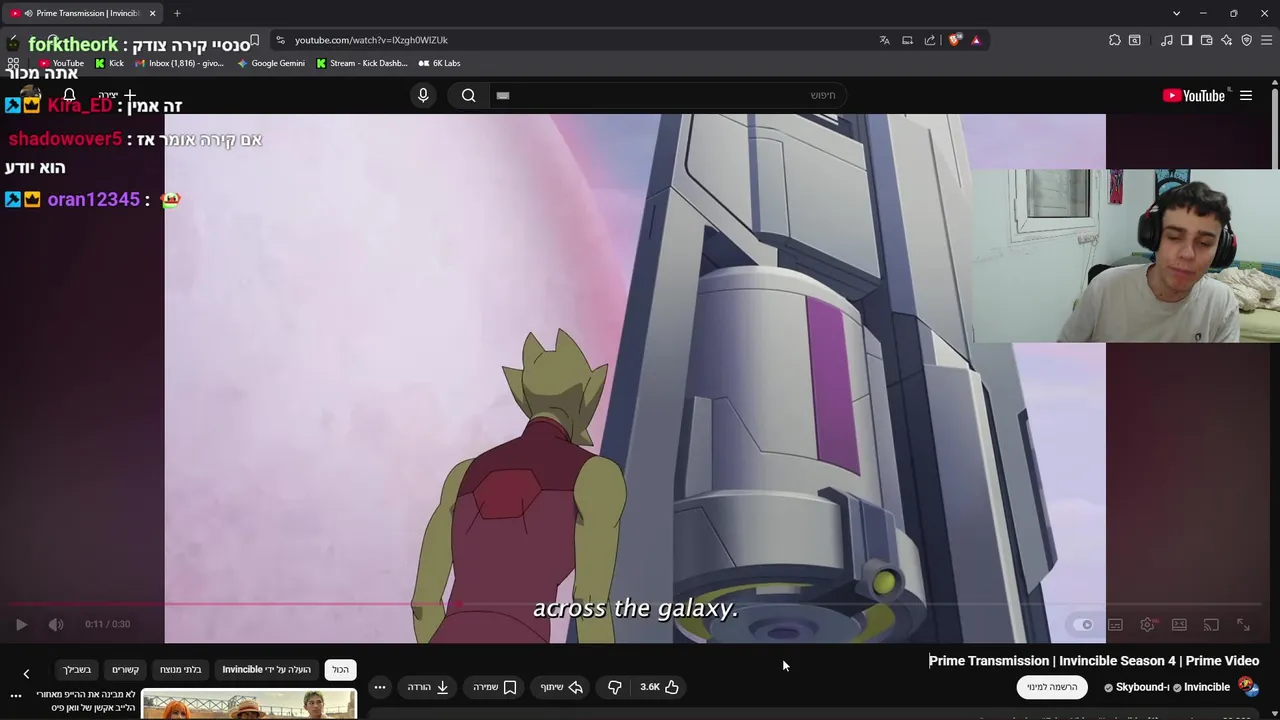Select the 'העלה על ידי Invincible' chip
1280x720 pixels.
coord(266,669)
